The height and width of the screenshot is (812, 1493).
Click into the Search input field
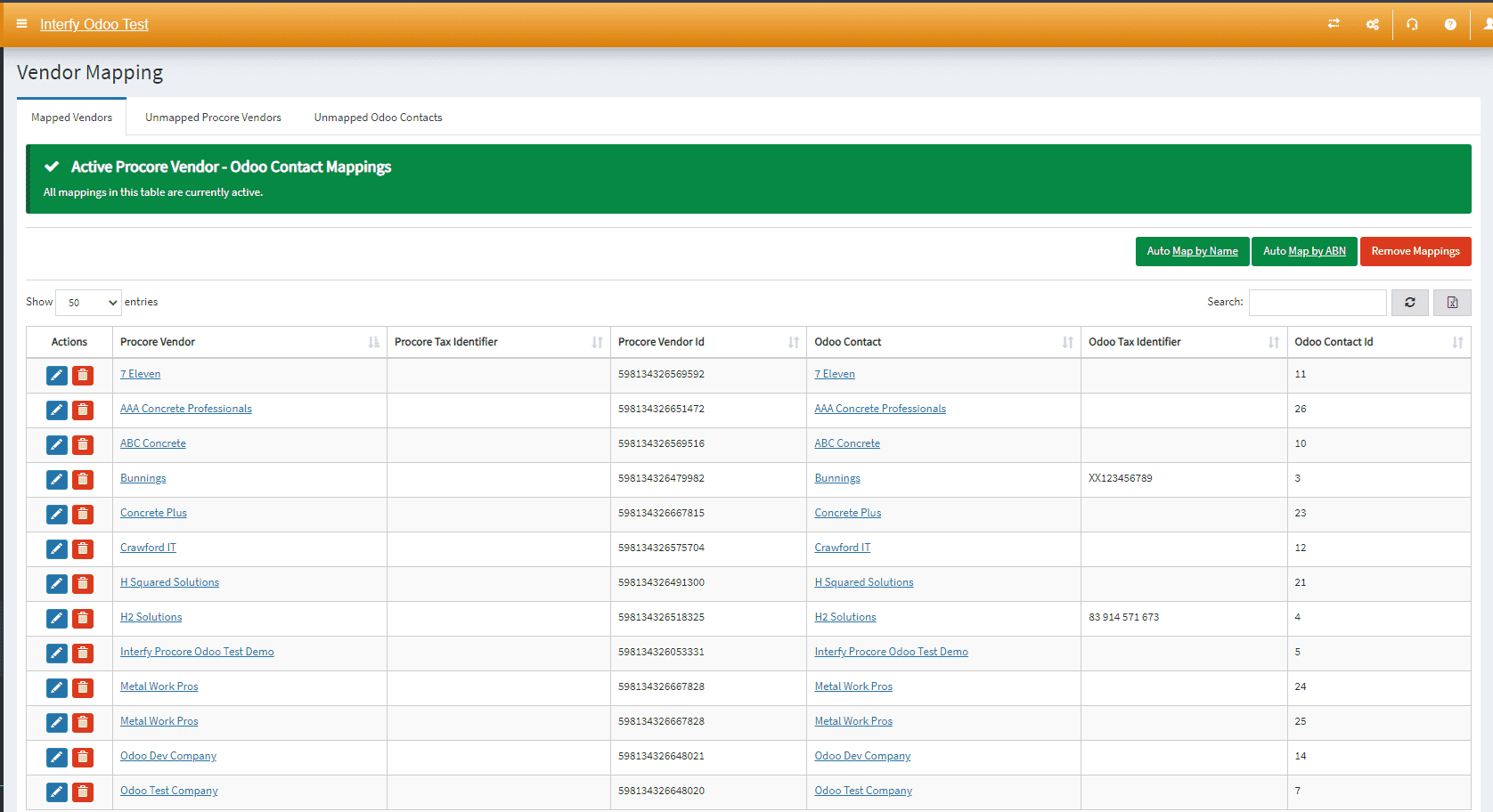[1317, 303]
